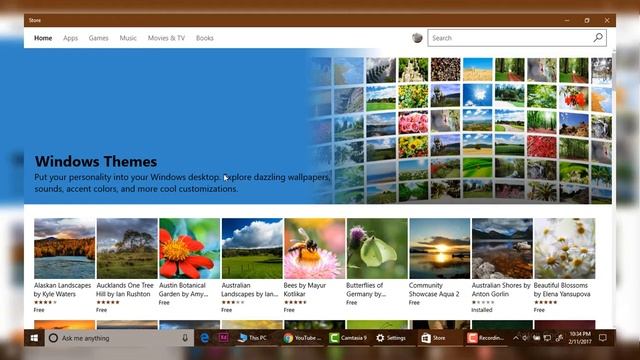
Task: Open Bees by Mayur Kotlikar thumbnail
Action: click(x=315, y=249)
